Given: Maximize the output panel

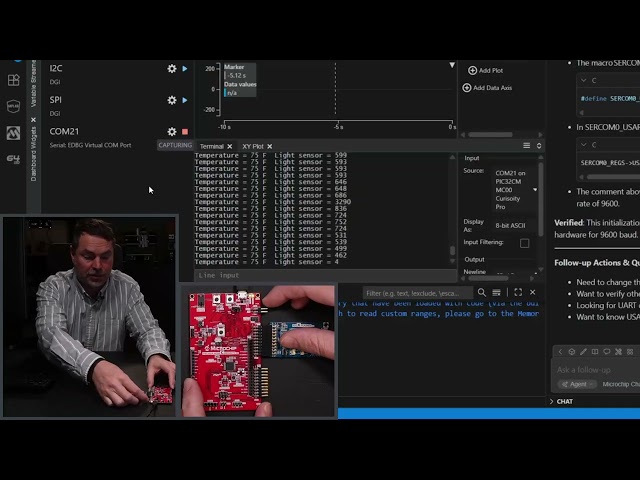Looking at the screenshot, I should click(518, 292).
